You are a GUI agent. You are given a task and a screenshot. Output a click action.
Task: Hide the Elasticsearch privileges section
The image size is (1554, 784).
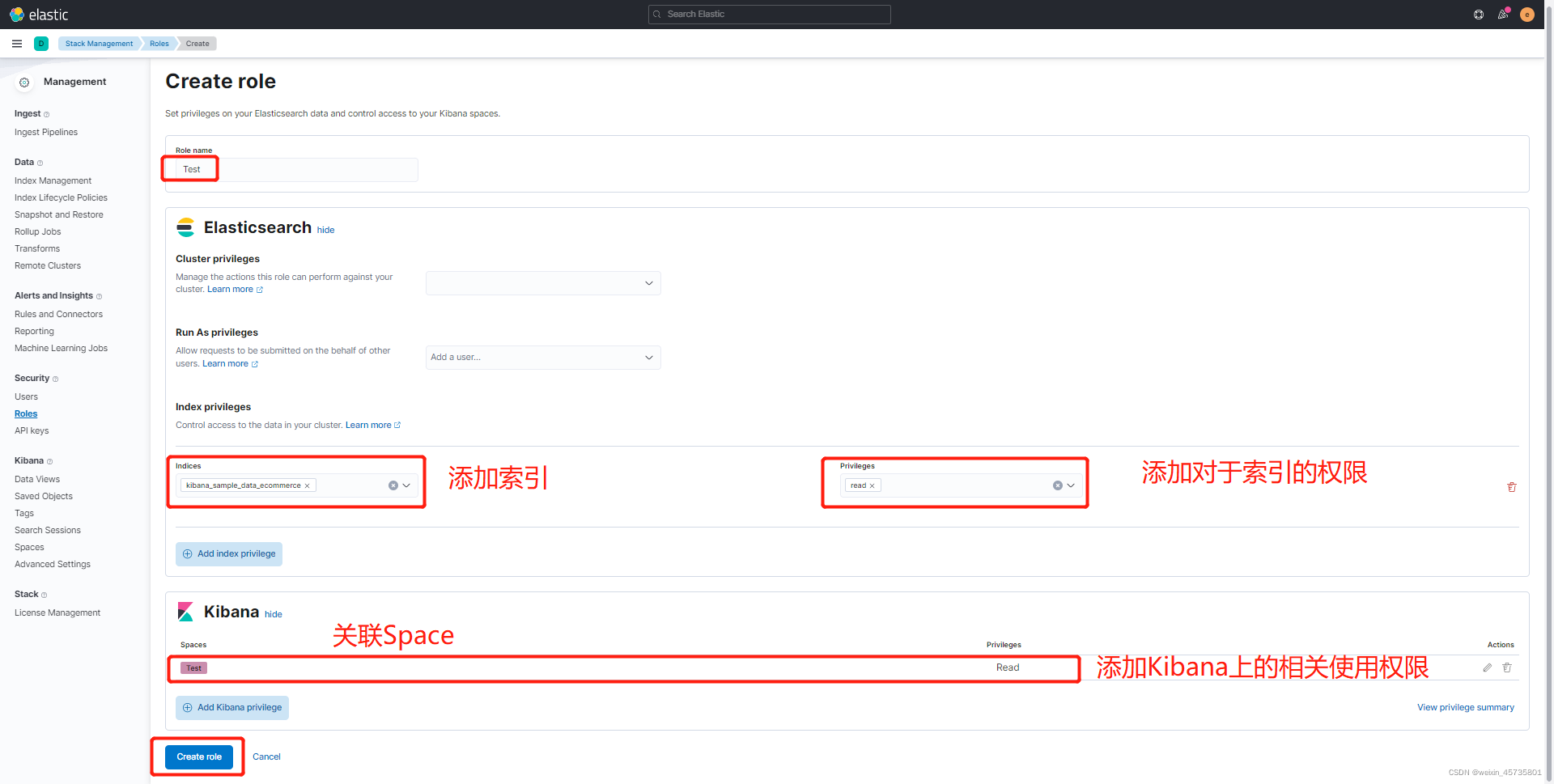(325, 230)
